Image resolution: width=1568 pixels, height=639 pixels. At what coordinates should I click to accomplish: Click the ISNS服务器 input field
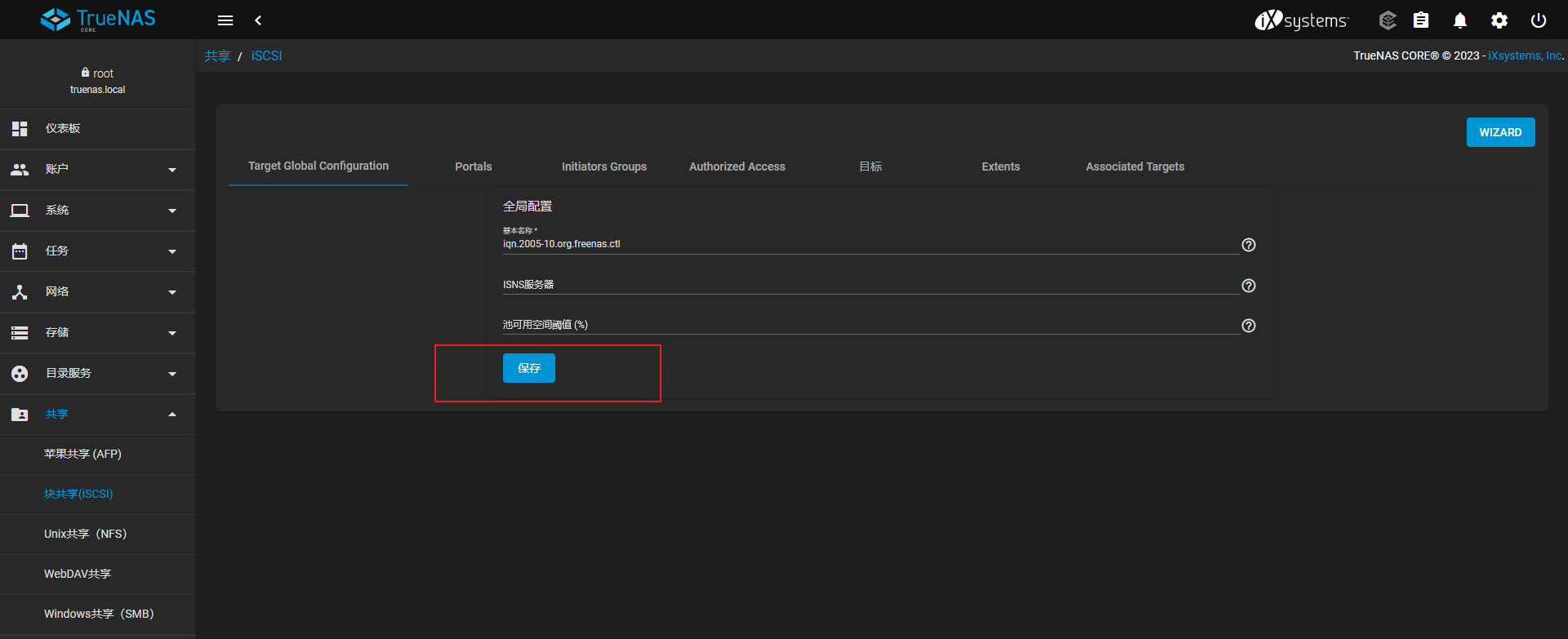870,285
